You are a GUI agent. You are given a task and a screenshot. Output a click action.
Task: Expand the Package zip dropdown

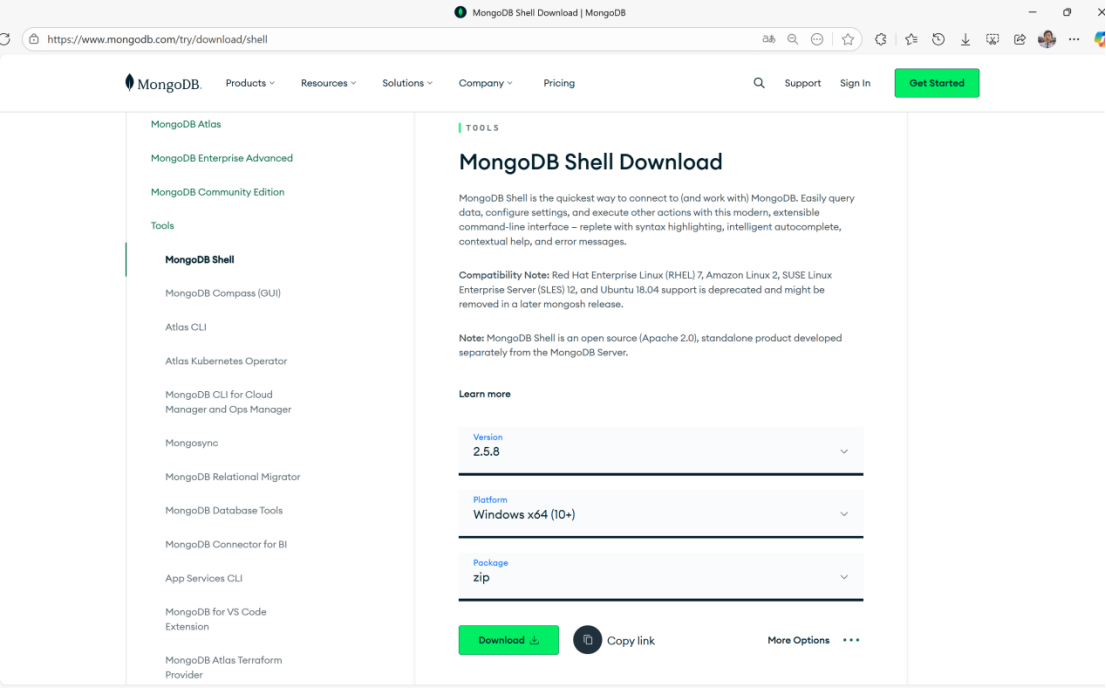click(661, 577)
